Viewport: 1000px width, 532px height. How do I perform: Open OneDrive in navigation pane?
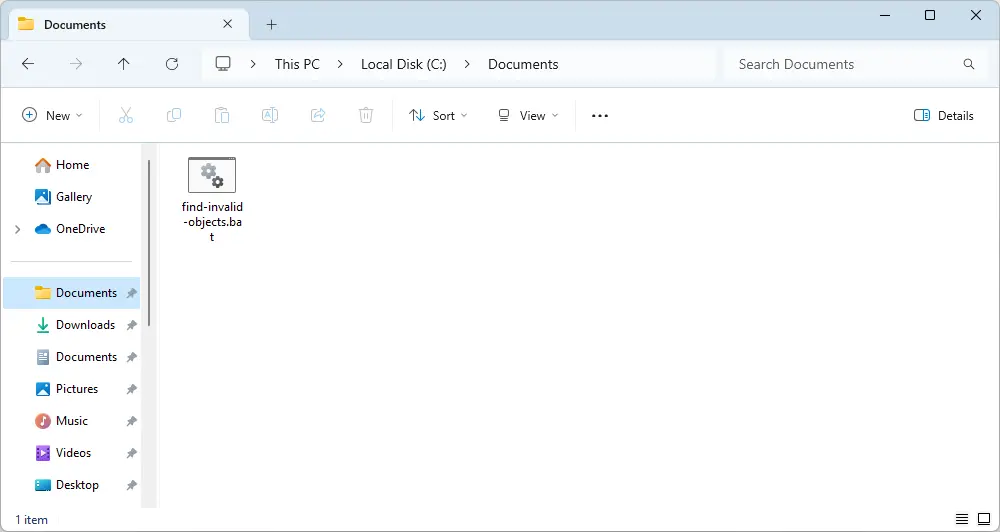click(71, 229)
